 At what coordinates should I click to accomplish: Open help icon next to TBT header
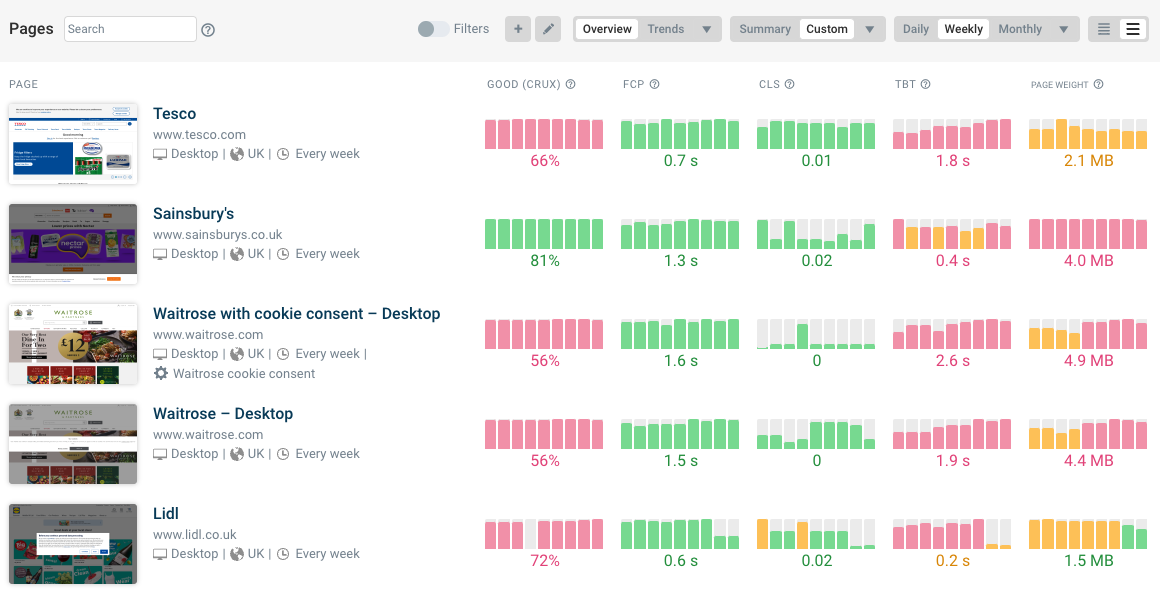[925, 84]
